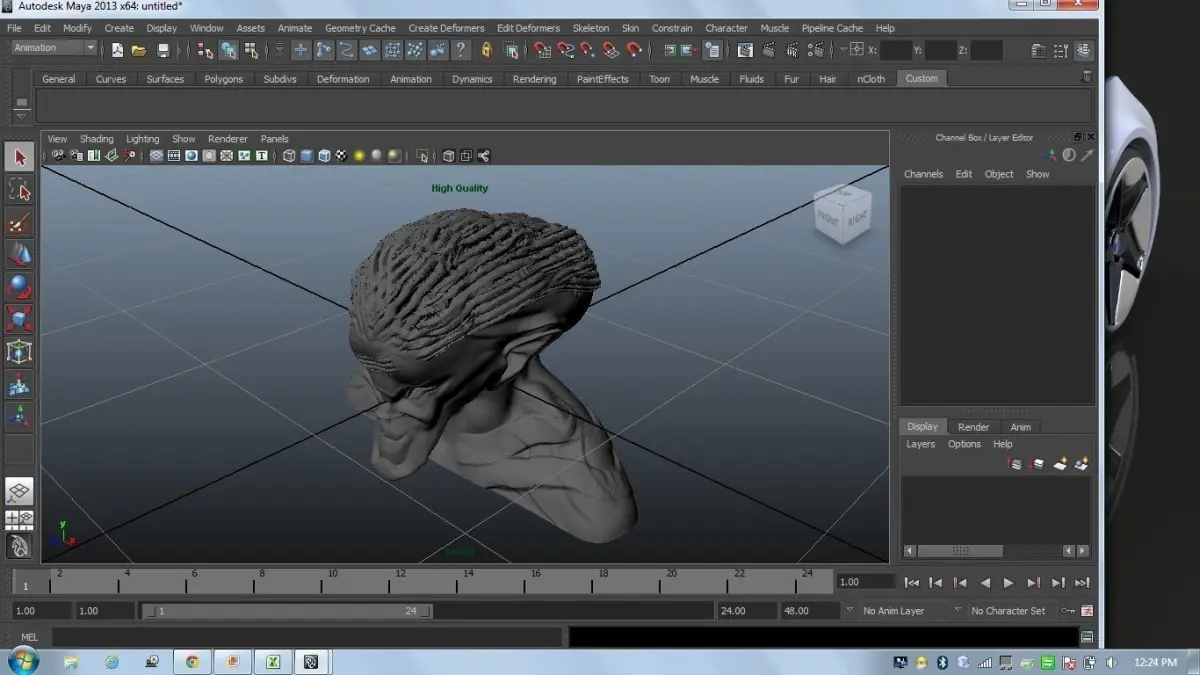Click the shelf trash can icon
1200x675 pixels.
coord(1087,77)
